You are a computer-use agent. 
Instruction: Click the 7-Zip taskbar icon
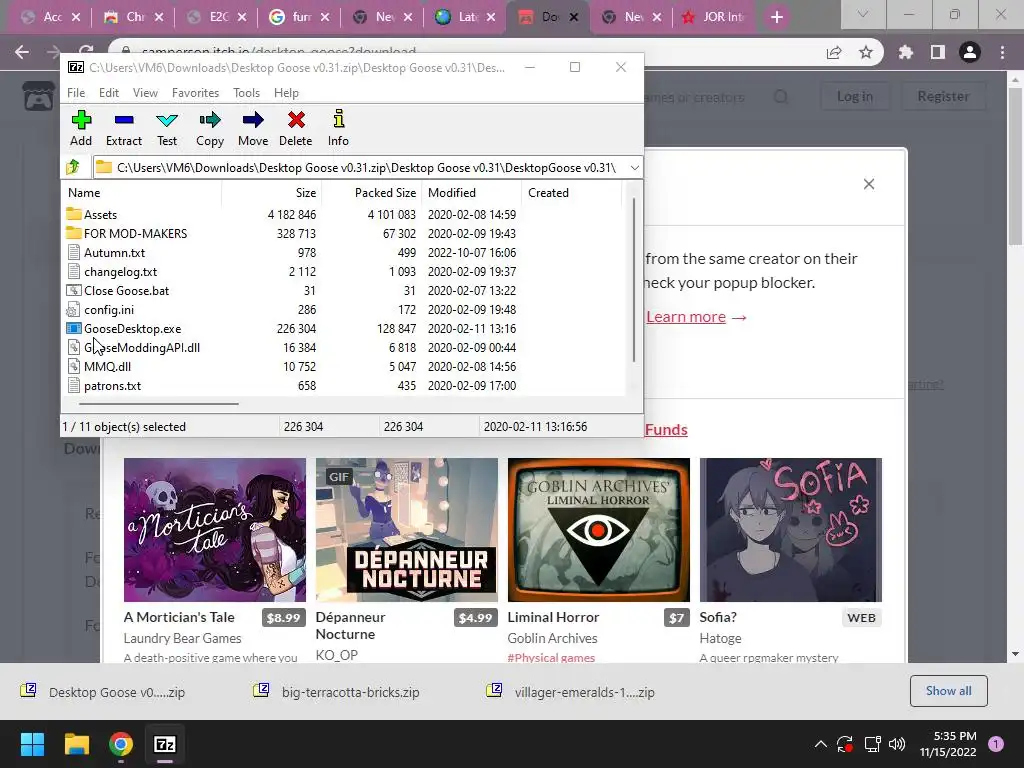(165, 744)
